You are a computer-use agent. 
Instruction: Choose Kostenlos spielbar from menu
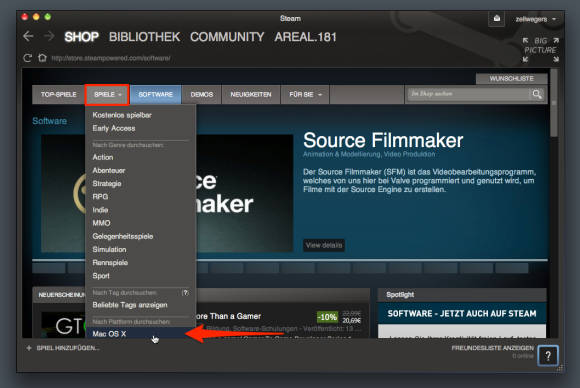click(x=122, y=115)
